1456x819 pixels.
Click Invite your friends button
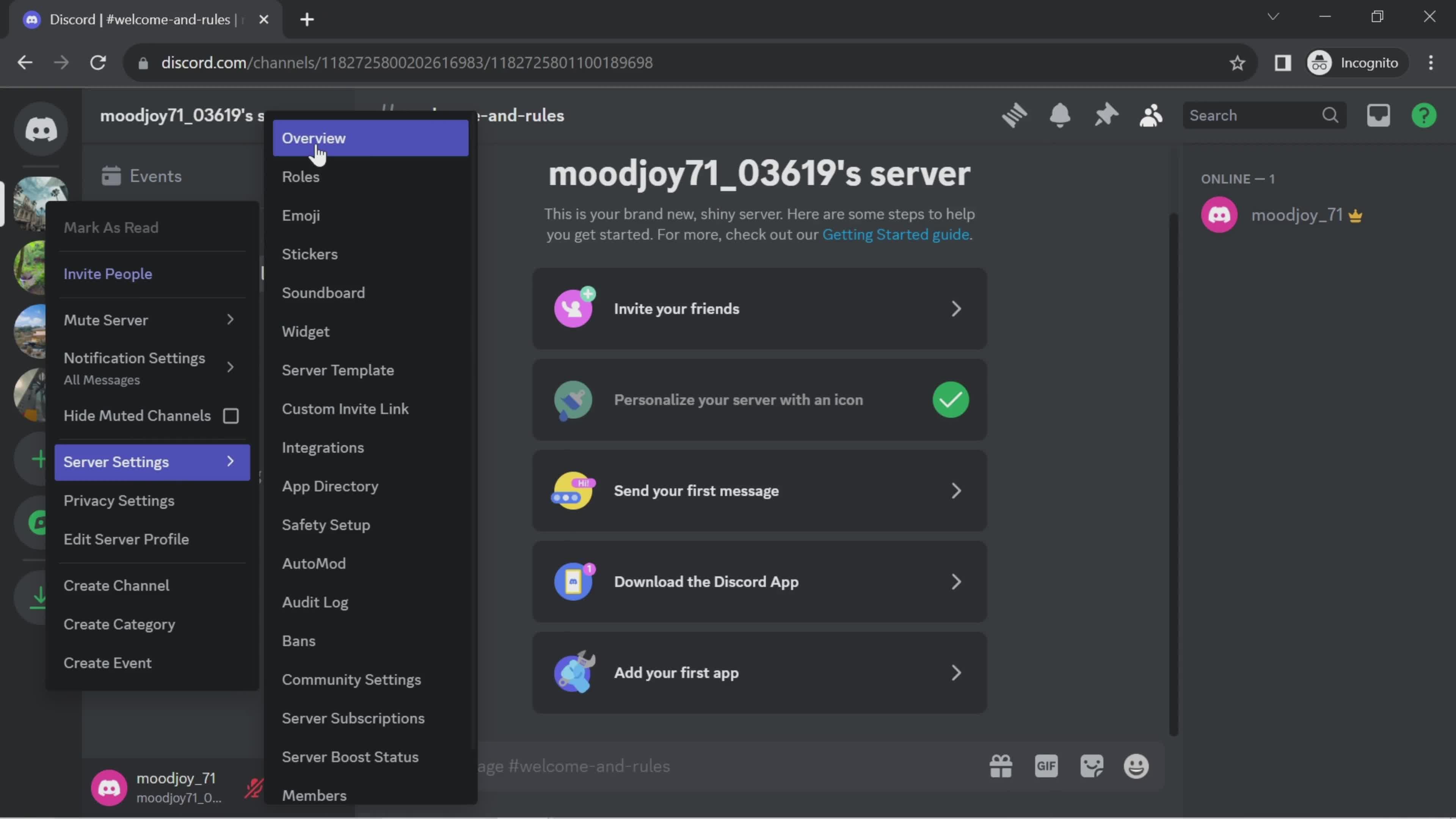pyautogui.click(x=759, y=308)
